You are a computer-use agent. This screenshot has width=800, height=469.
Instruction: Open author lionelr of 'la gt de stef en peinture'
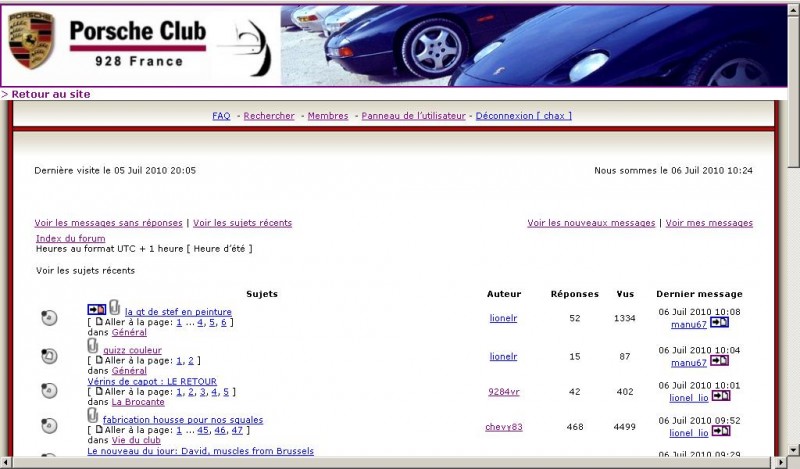click(x=503, y=318)
